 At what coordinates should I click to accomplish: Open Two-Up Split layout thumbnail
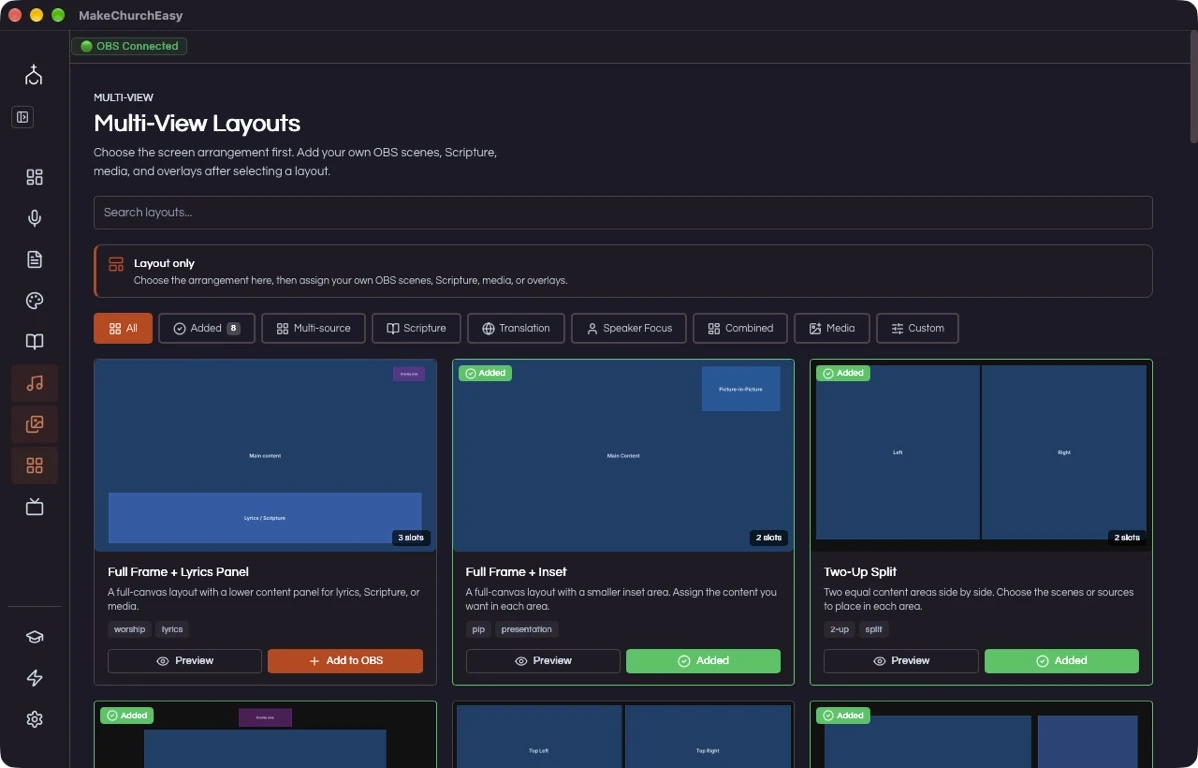[981, 455]
